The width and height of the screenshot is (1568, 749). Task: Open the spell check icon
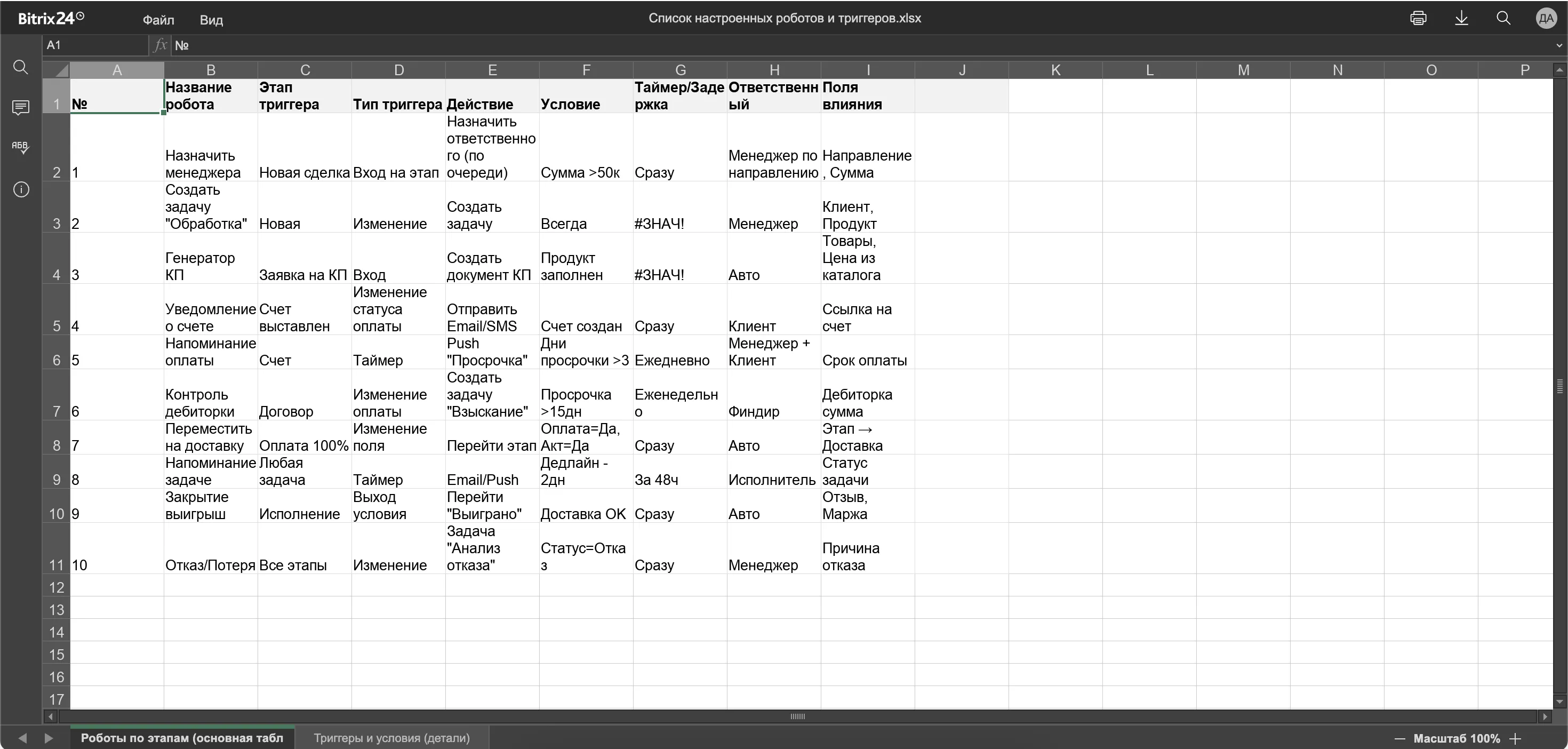[x=21, y=147]
